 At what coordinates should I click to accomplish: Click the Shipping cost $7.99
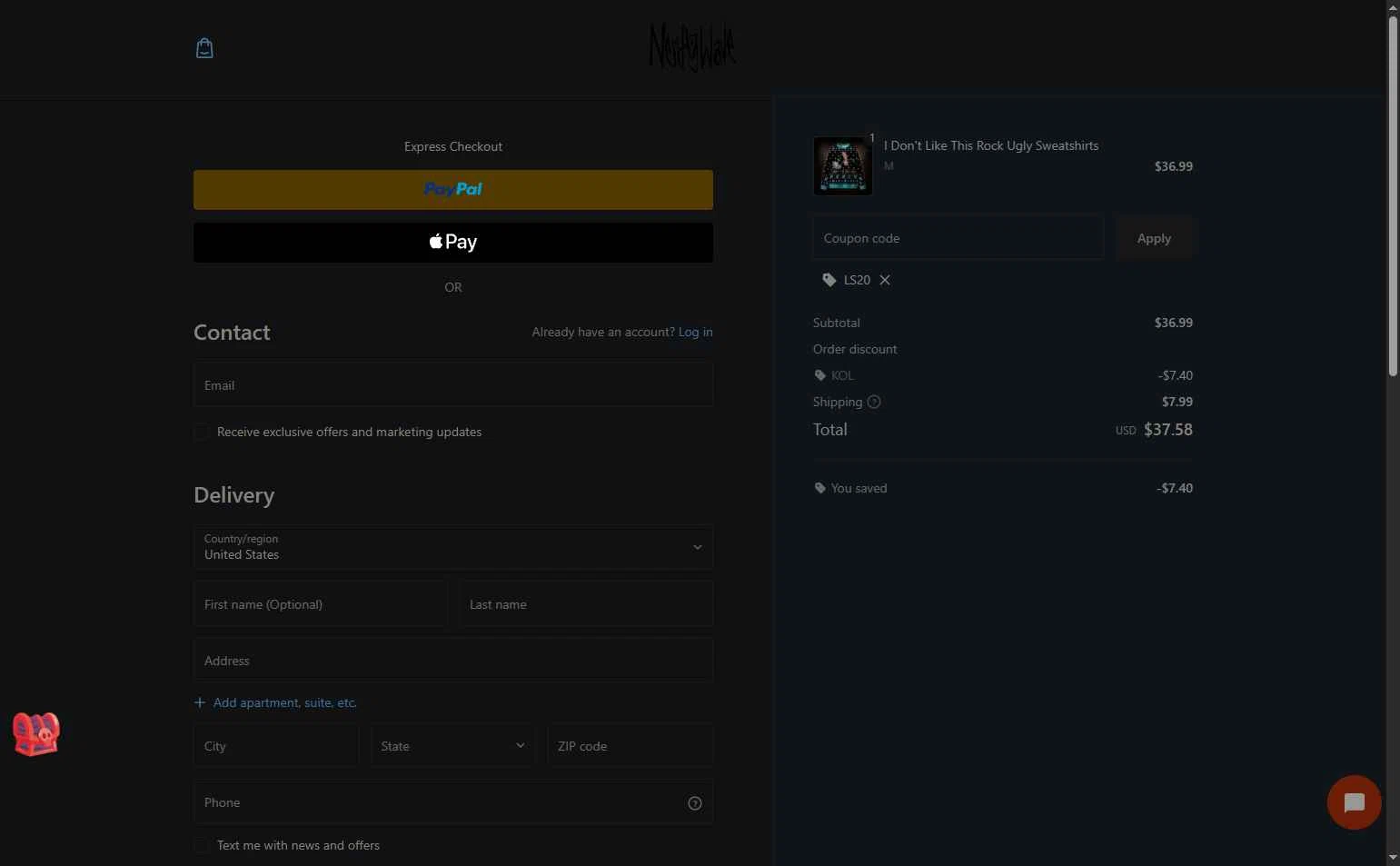coord(1177,402)
